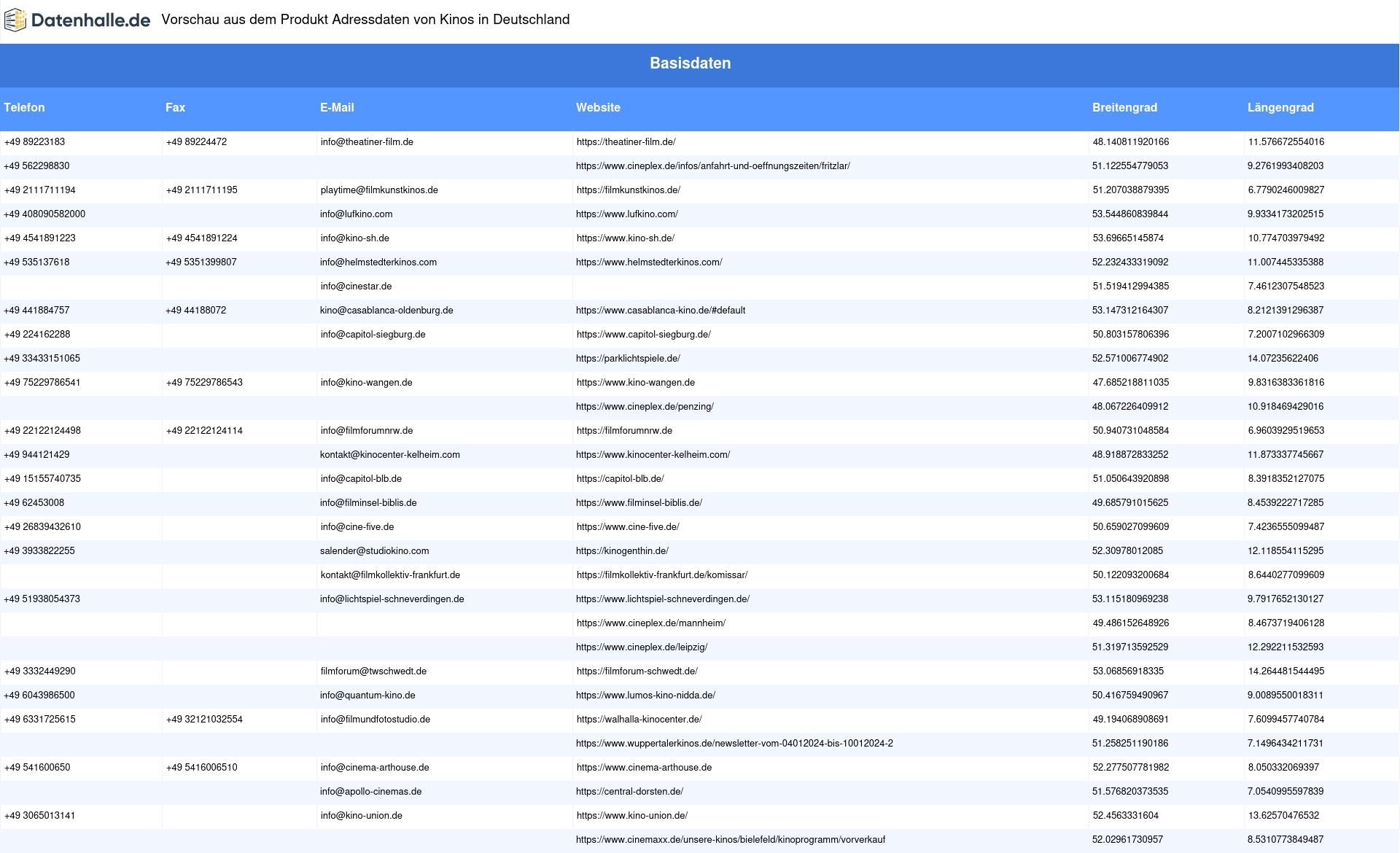Select email info@theatiner-film.de
The height and width of the screenshot is (853, 1400).
(x=367, y=142)
